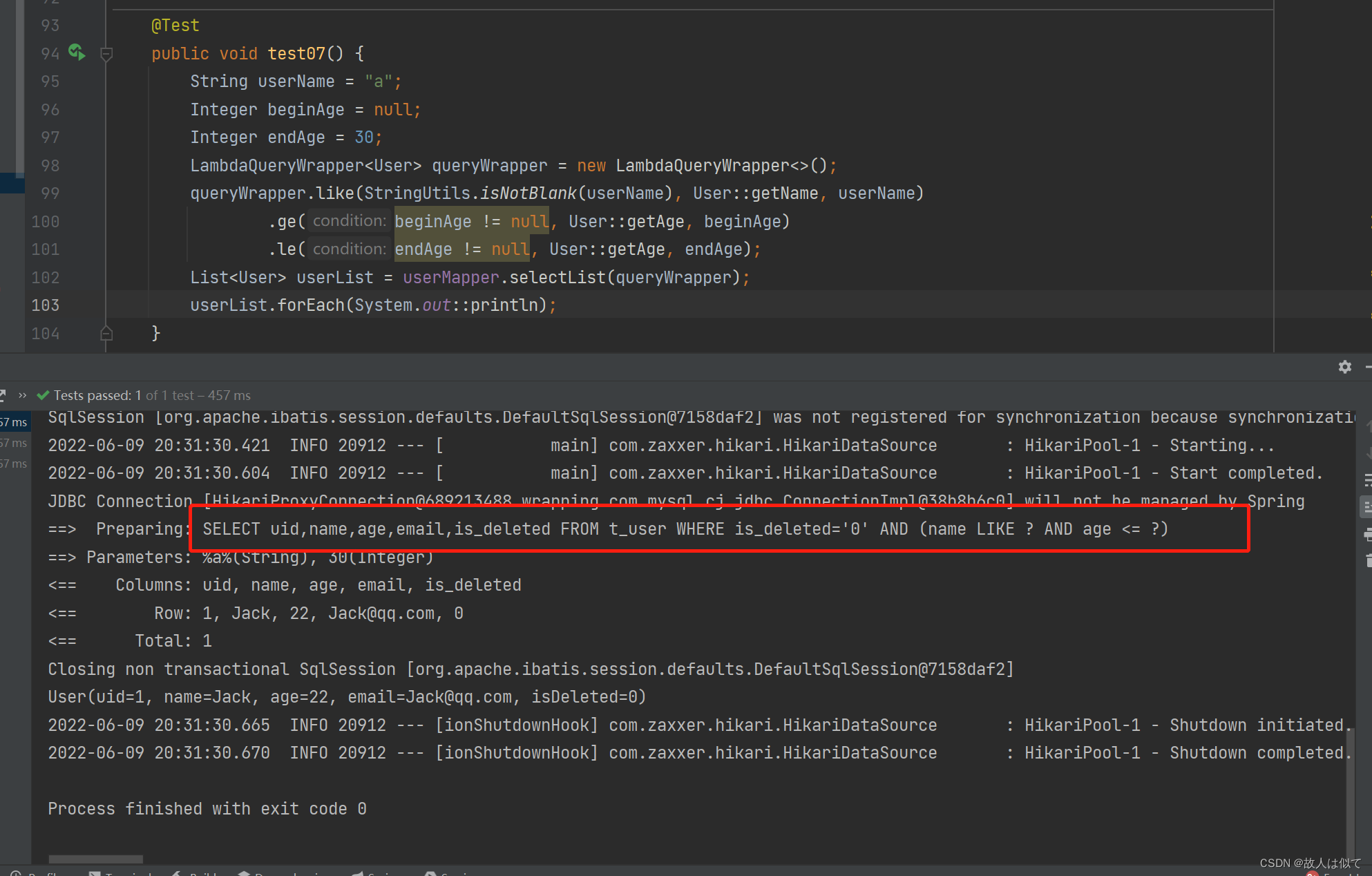This screenshot has height=876, width=1372.
Task: Place caret on the test07 method name
Action: point(296,53)
